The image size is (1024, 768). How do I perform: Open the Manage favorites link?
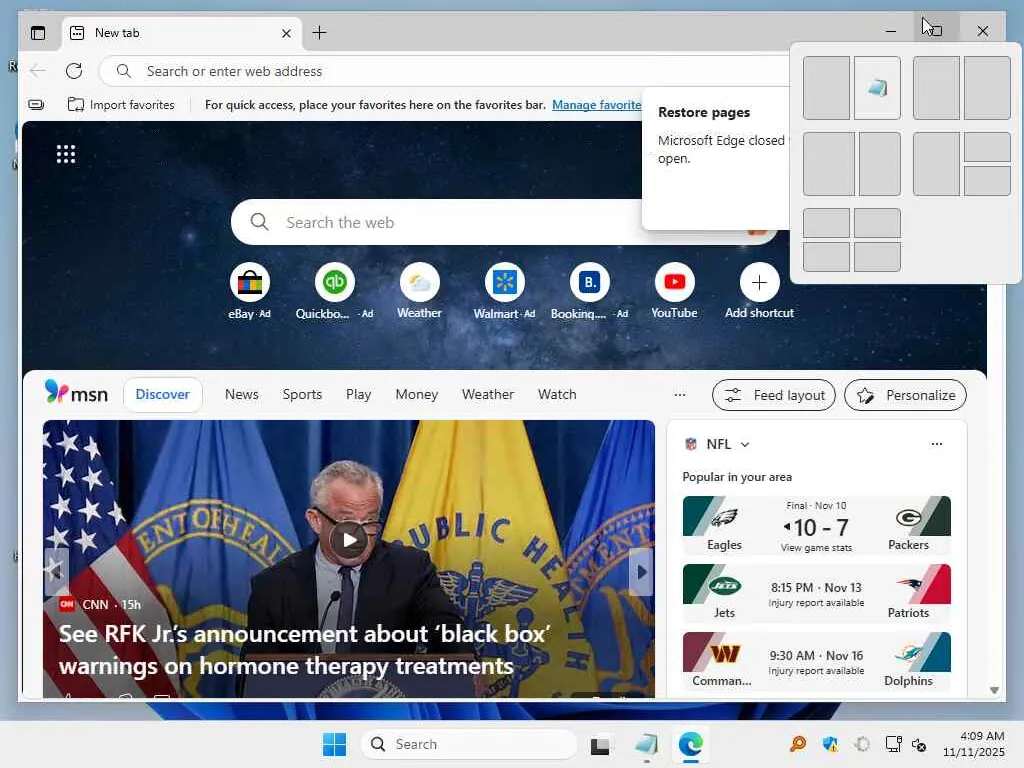pos(596,104)
